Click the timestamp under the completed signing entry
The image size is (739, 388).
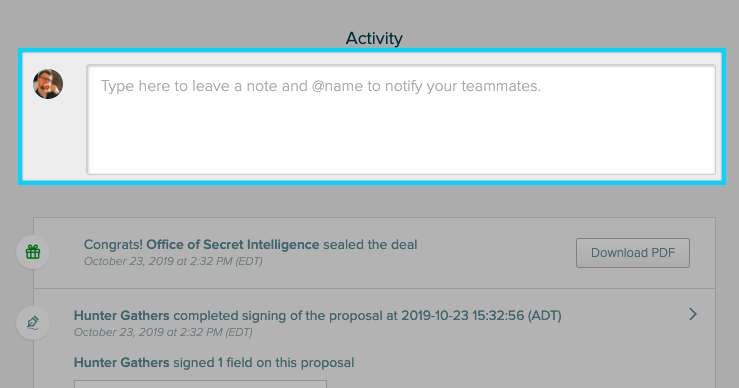pyautogui.click(x=163, y=332)
